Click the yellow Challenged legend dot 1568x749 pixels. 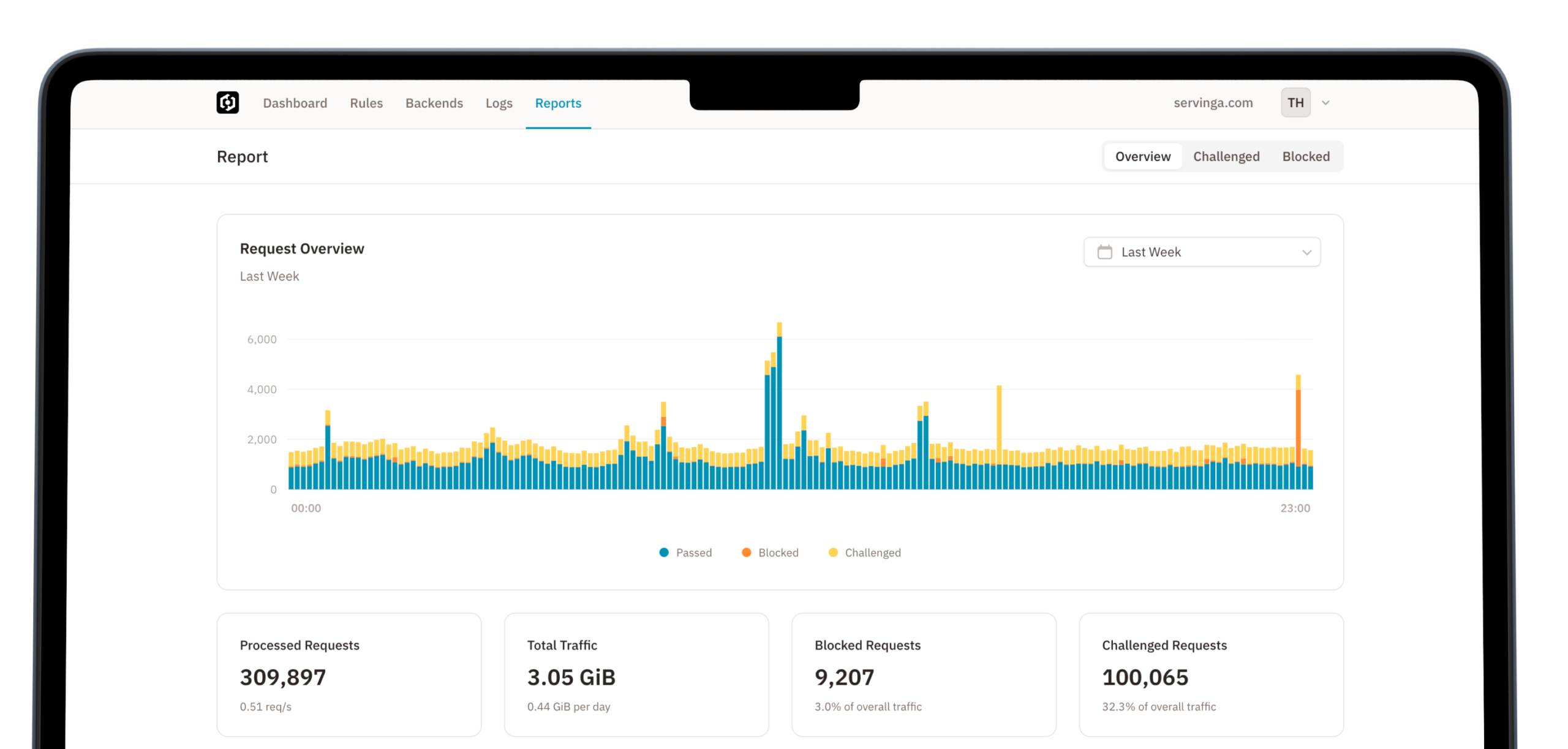click(x=833, y=552)
